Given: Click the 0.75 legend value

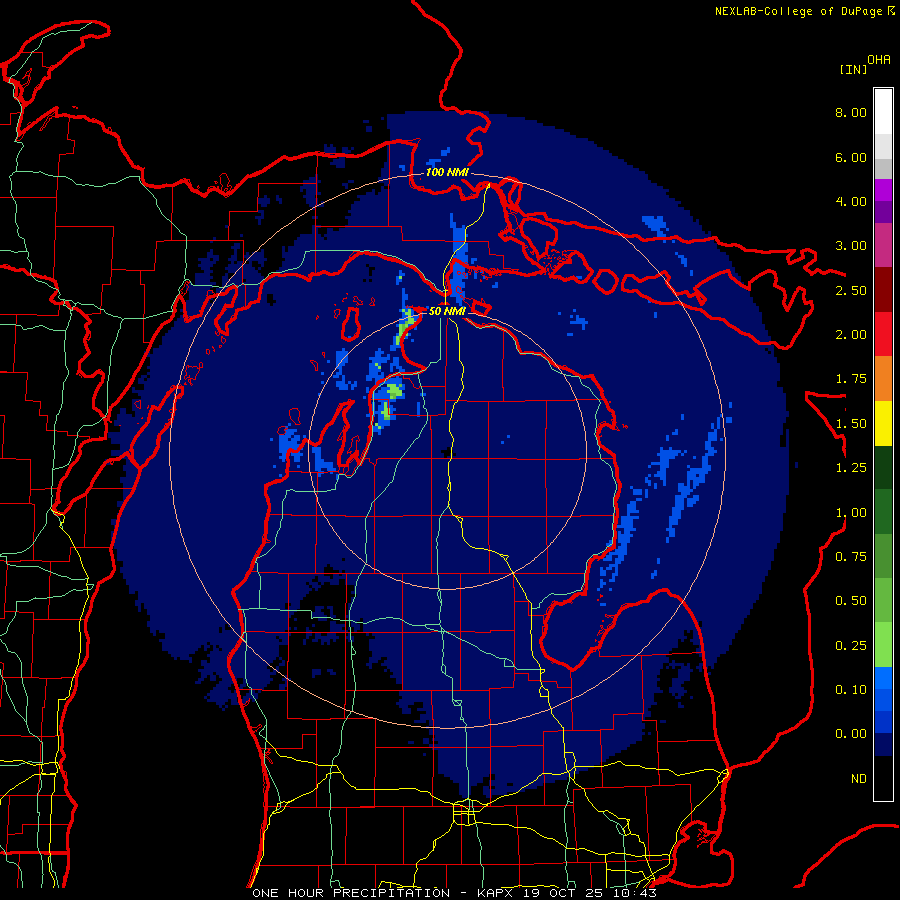Looking at the screenshot, I should [x=851, y=557].
